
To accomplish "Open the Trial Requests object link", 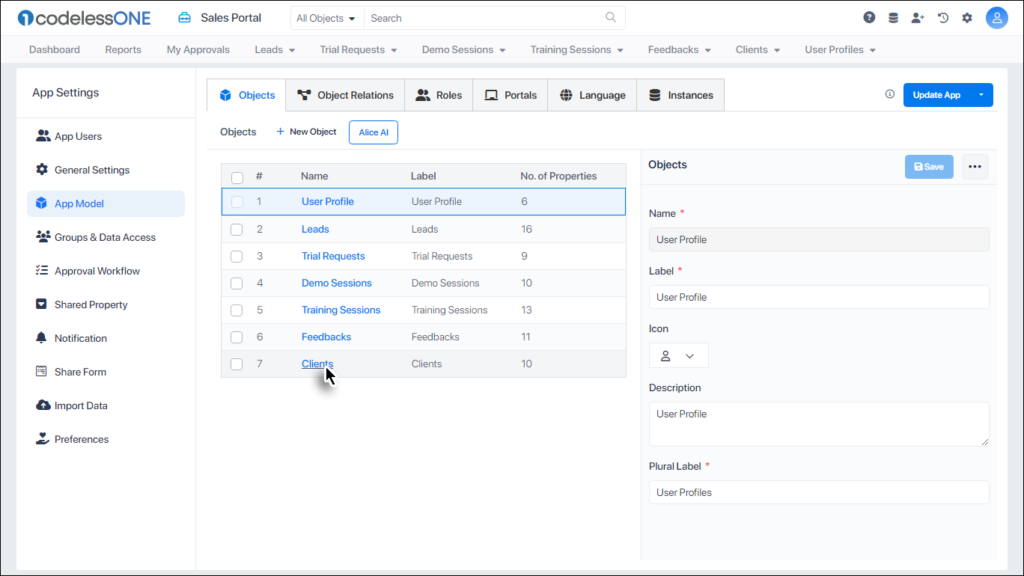I will pyautogui.click(x=333, y=256).
